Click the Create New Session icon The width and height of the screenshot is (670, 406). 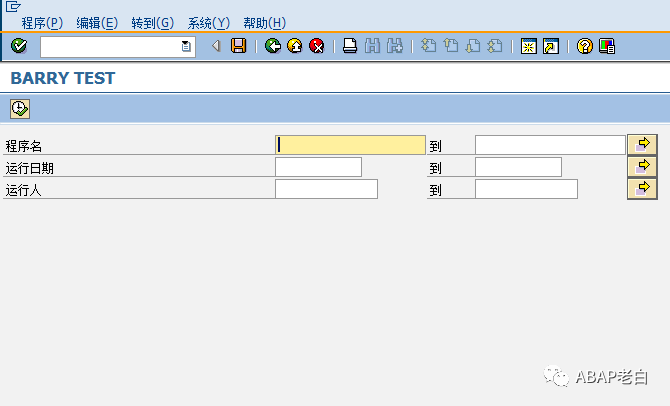point(529,46)
